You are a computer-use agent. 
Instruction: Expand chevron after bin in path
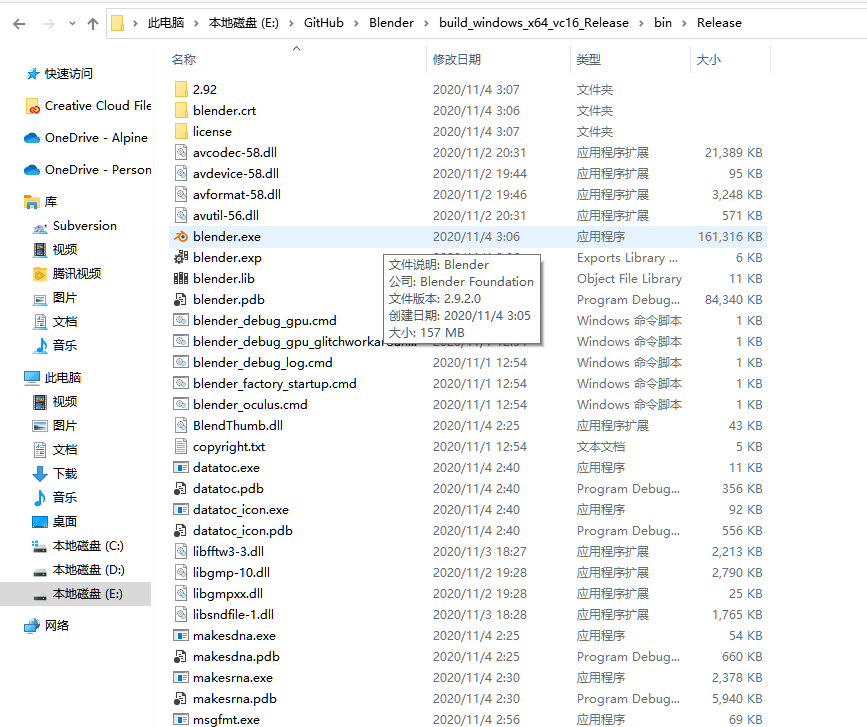684,23
